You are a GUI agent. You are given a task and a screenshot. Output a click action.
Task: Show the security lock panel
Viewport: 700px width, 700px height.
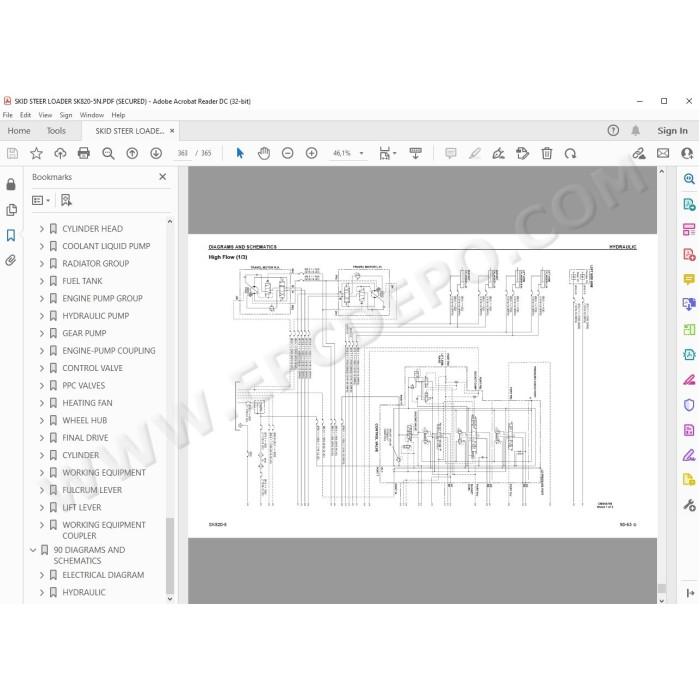(x=11, y=184)
